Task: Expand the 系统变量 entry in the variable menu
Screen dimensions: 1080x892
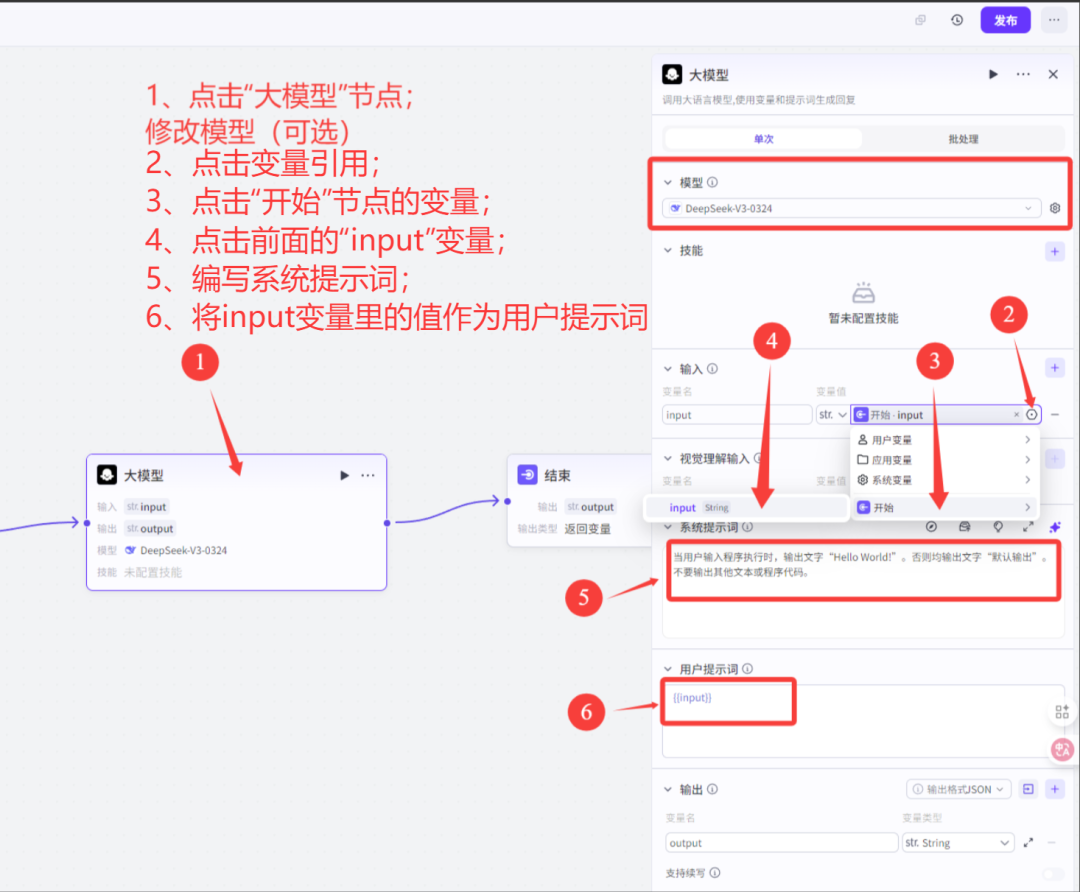Action: (x=940, y=479)
